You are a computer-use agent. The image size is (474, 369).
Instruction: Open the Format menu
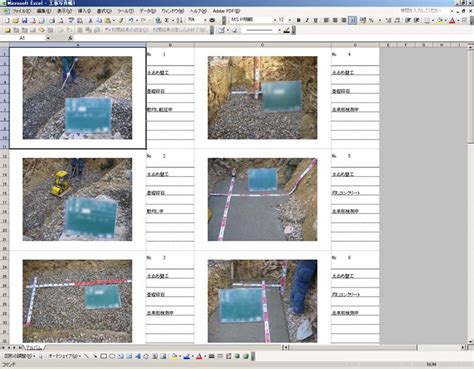104,11
